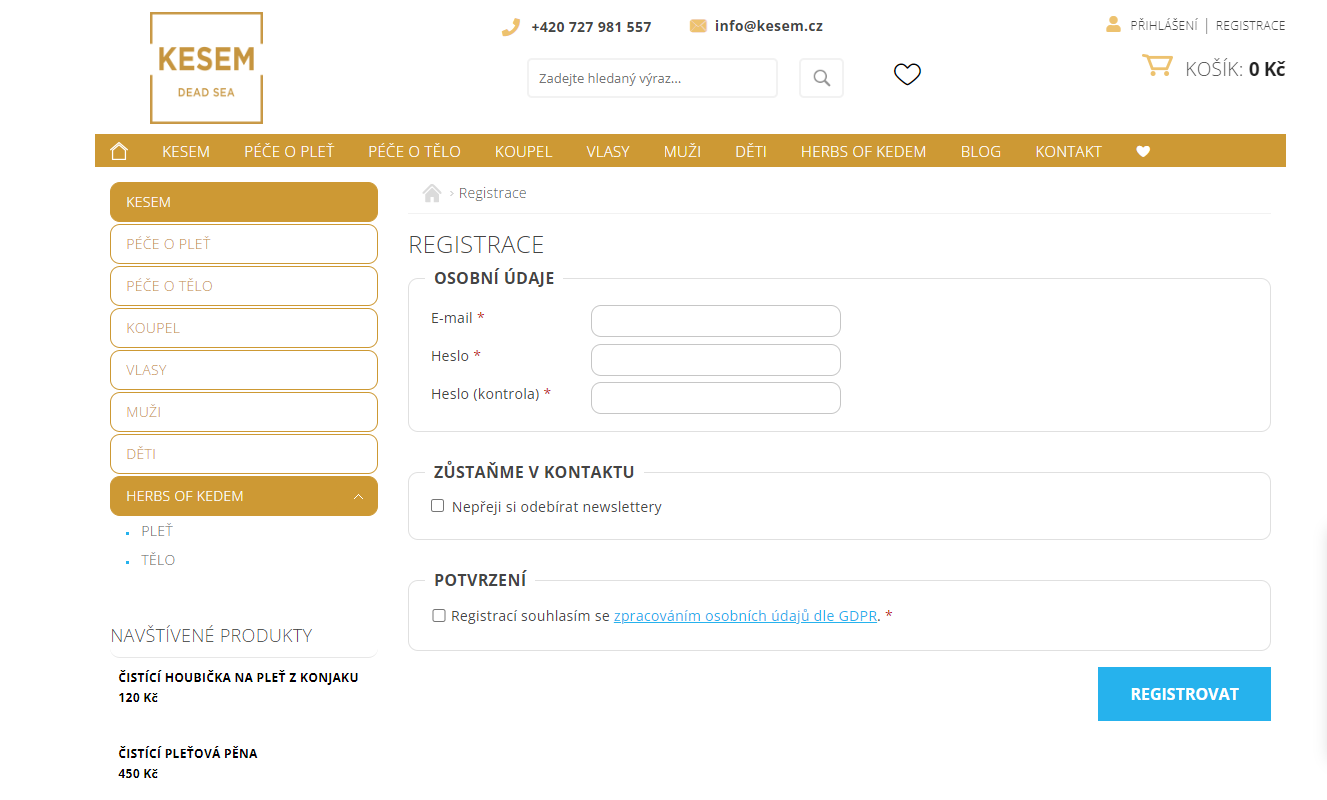Click the magnifier search button
This screenshot has width=1327, height=800.
821,78
